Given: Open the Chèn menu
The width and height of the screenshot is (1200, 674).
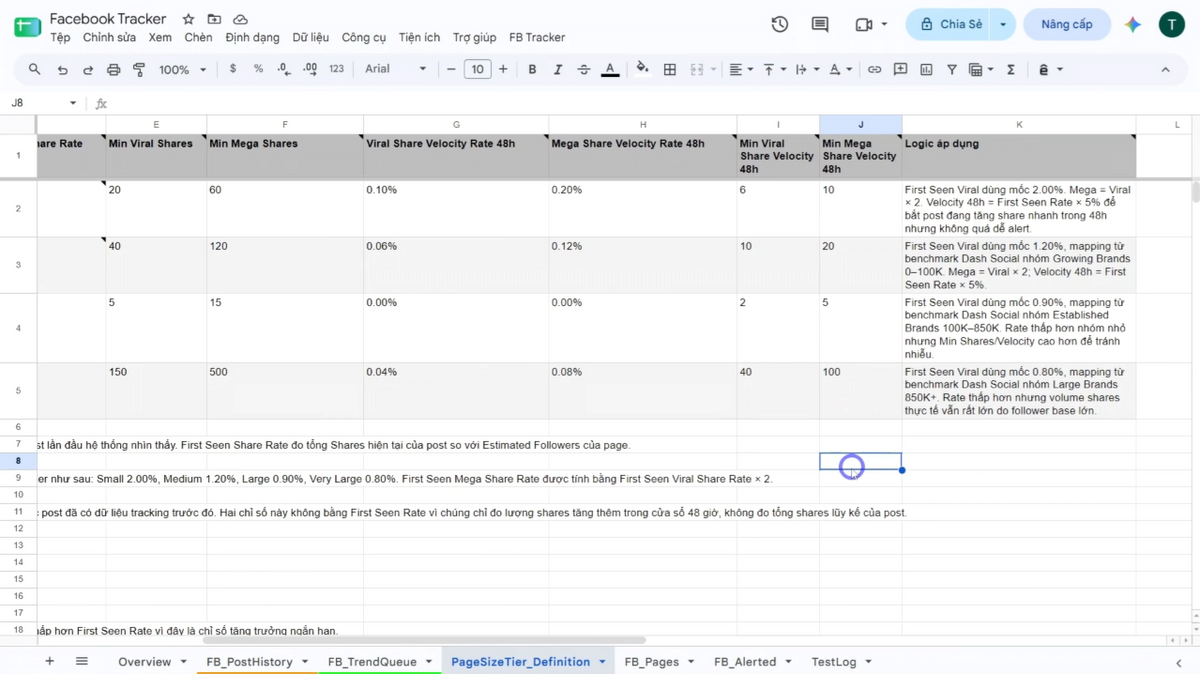Looking at the screenshot, I should tap(198, 37).
